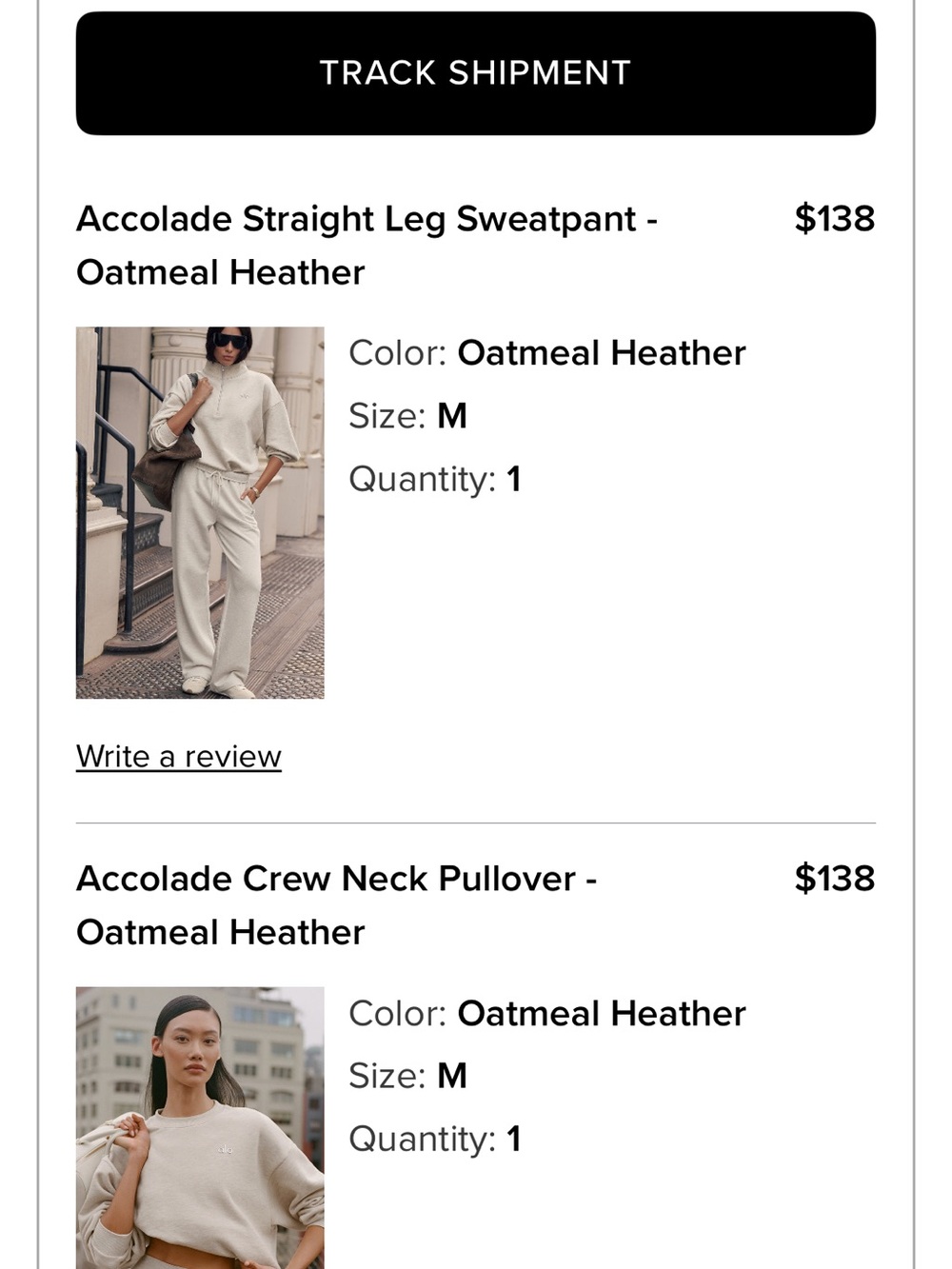
Task: View the sweatpant model product photo
Action: pos(200,513)
